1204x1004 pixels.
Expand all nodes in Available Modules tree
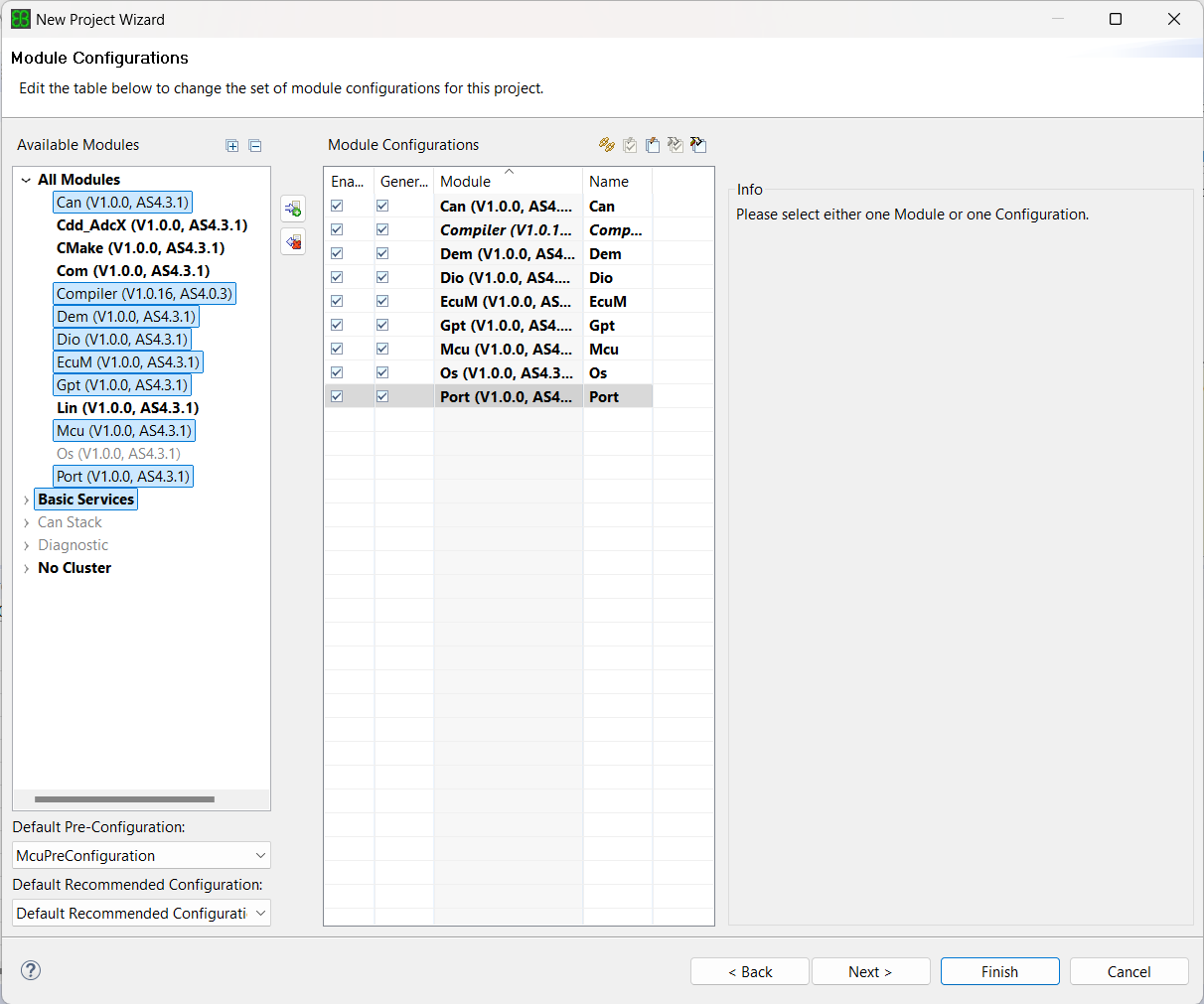232,146
